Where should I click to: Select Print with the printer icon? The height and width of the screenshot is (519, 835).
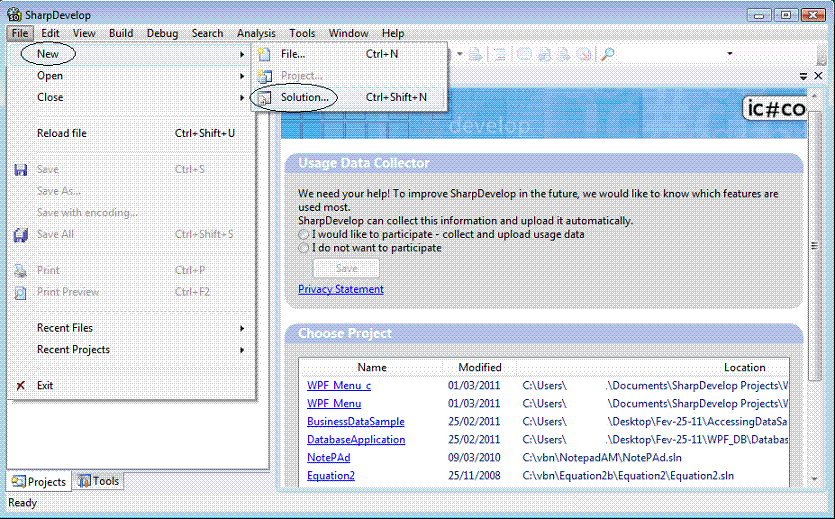coord(132,270)
